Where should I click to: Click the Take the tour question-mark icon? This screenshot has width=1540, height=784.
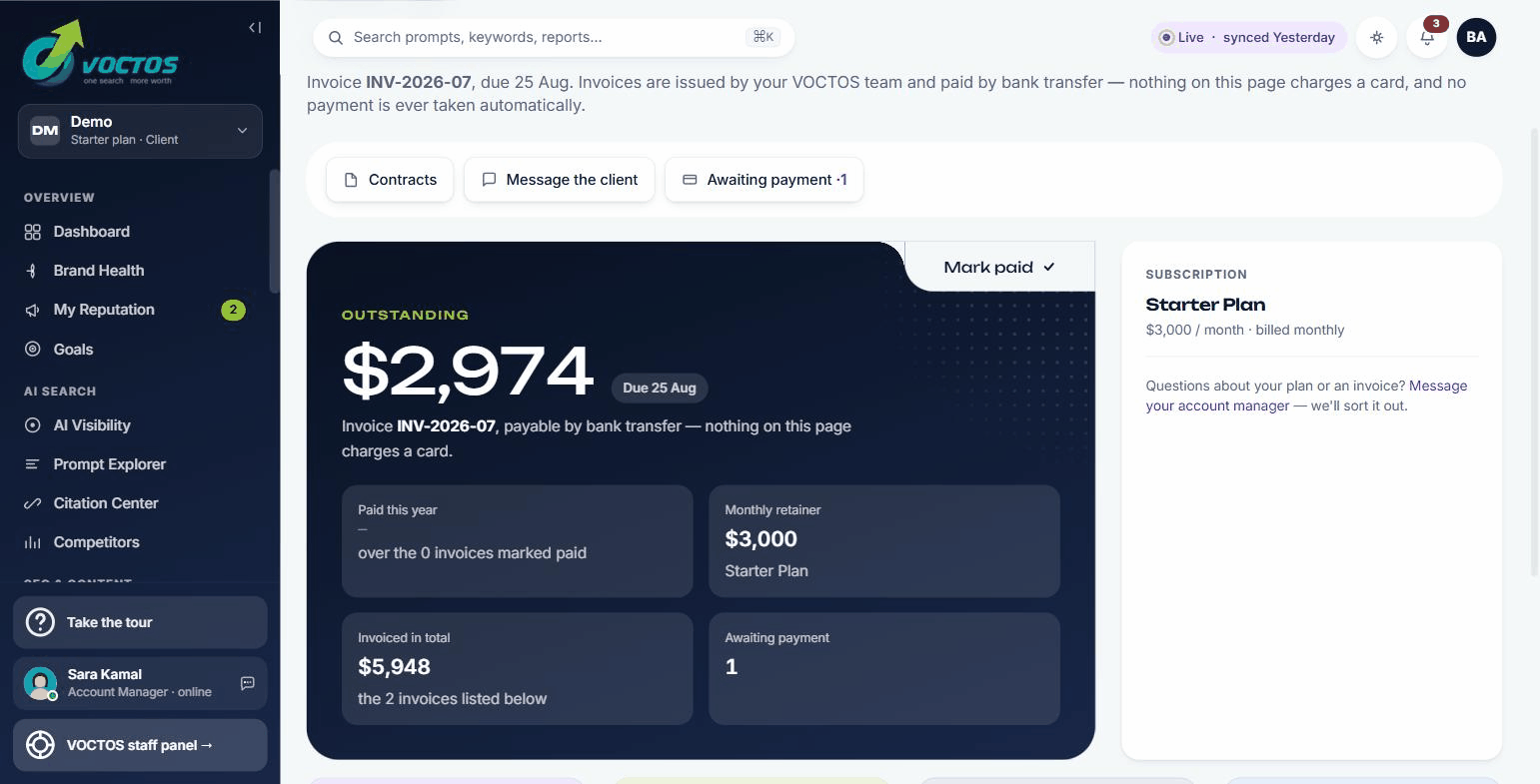(x=40, y=622)
